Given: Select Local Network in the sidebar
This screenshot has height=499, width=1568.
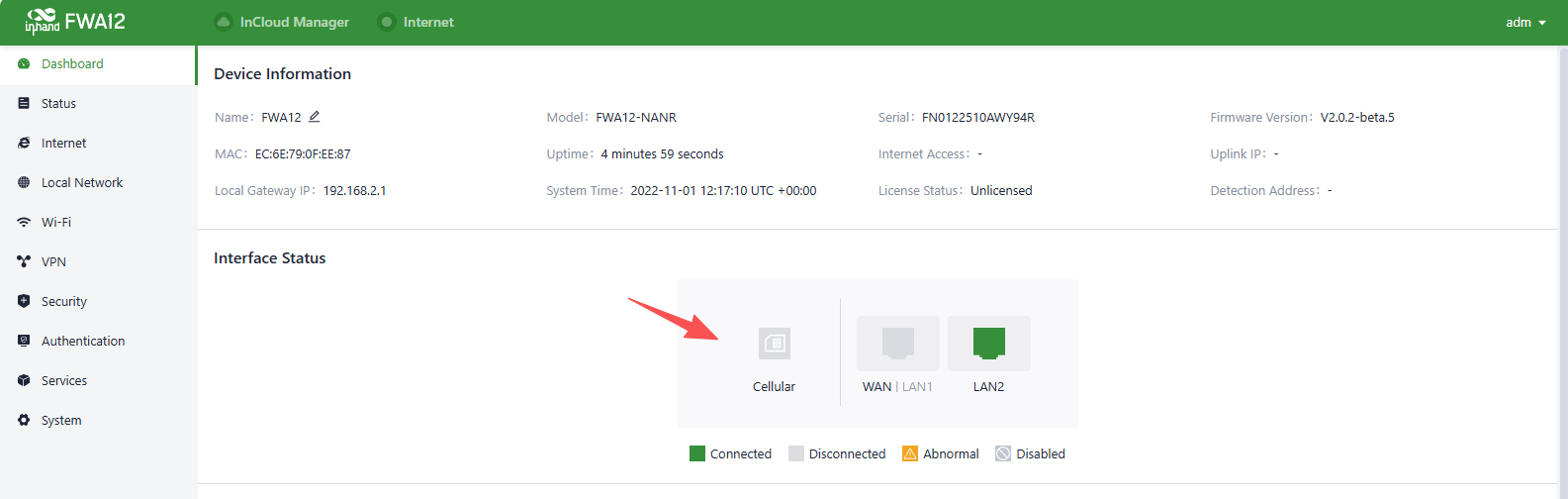Looking at the screenshot, I should tap(82, 183).
